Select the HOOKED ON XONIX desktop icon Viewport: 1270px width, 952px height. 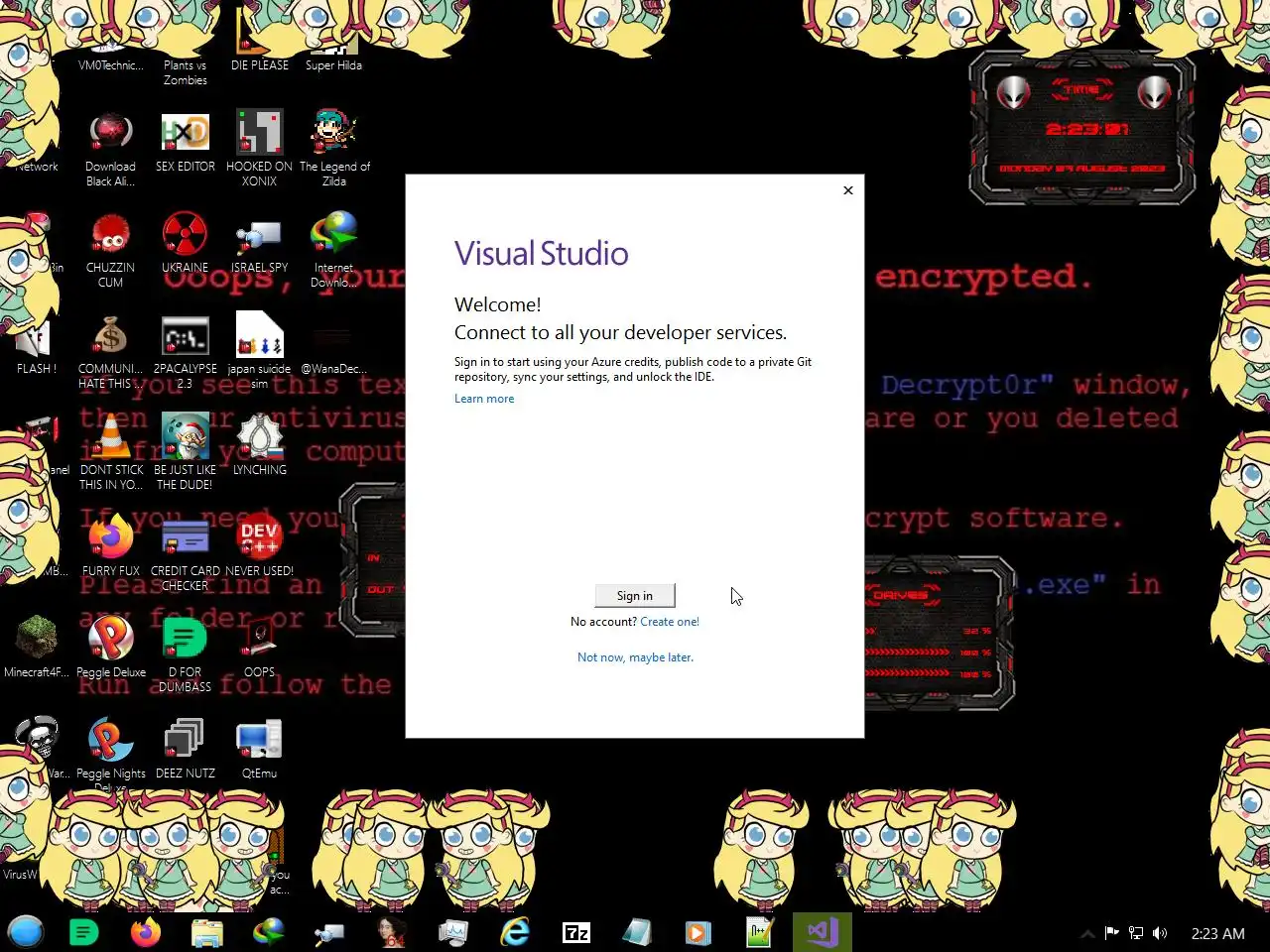259,149
